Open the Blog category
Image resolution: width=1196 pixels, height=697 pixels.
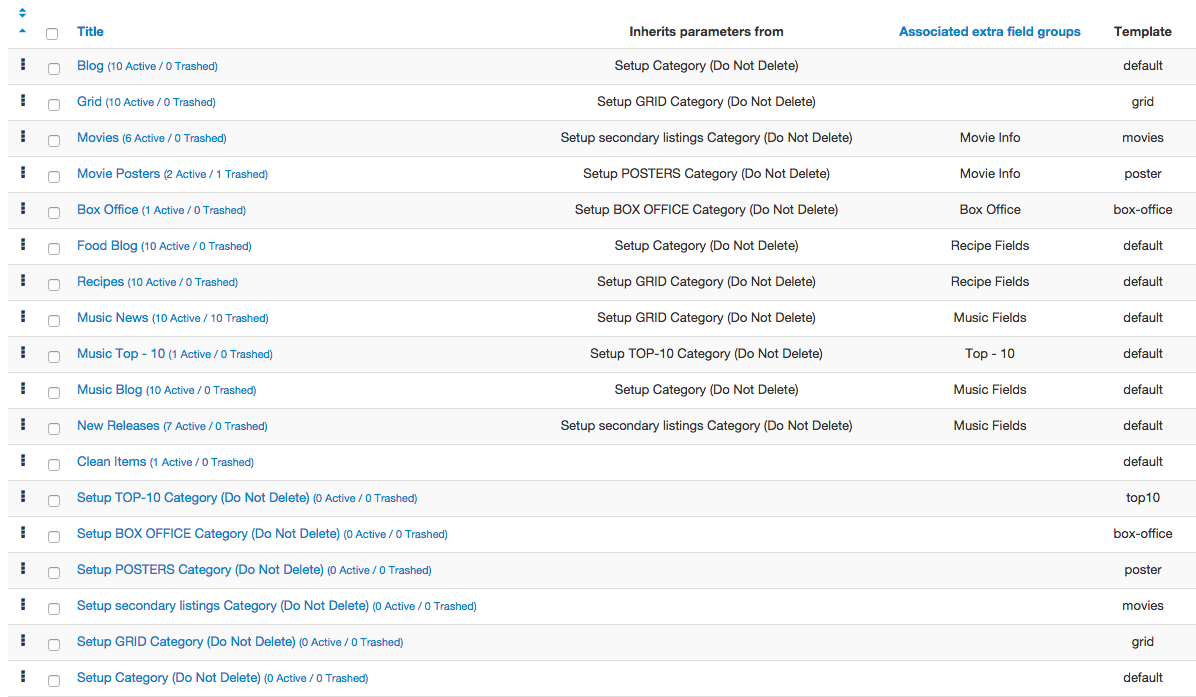click(x=90, y=66)
